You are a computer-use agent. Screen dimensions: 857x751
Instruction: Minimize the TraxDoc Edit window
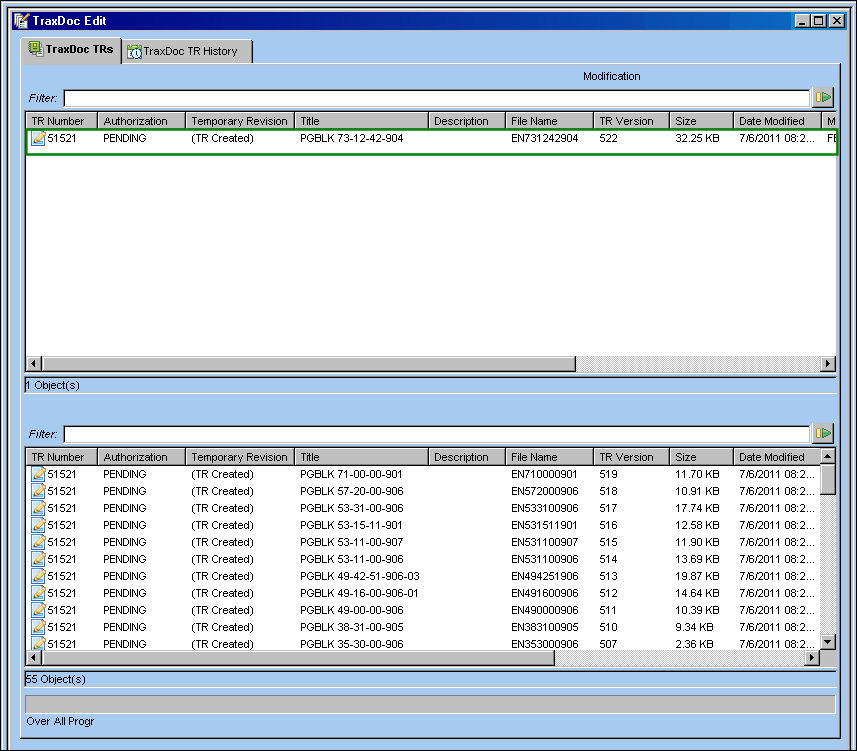tap(802, 21)
